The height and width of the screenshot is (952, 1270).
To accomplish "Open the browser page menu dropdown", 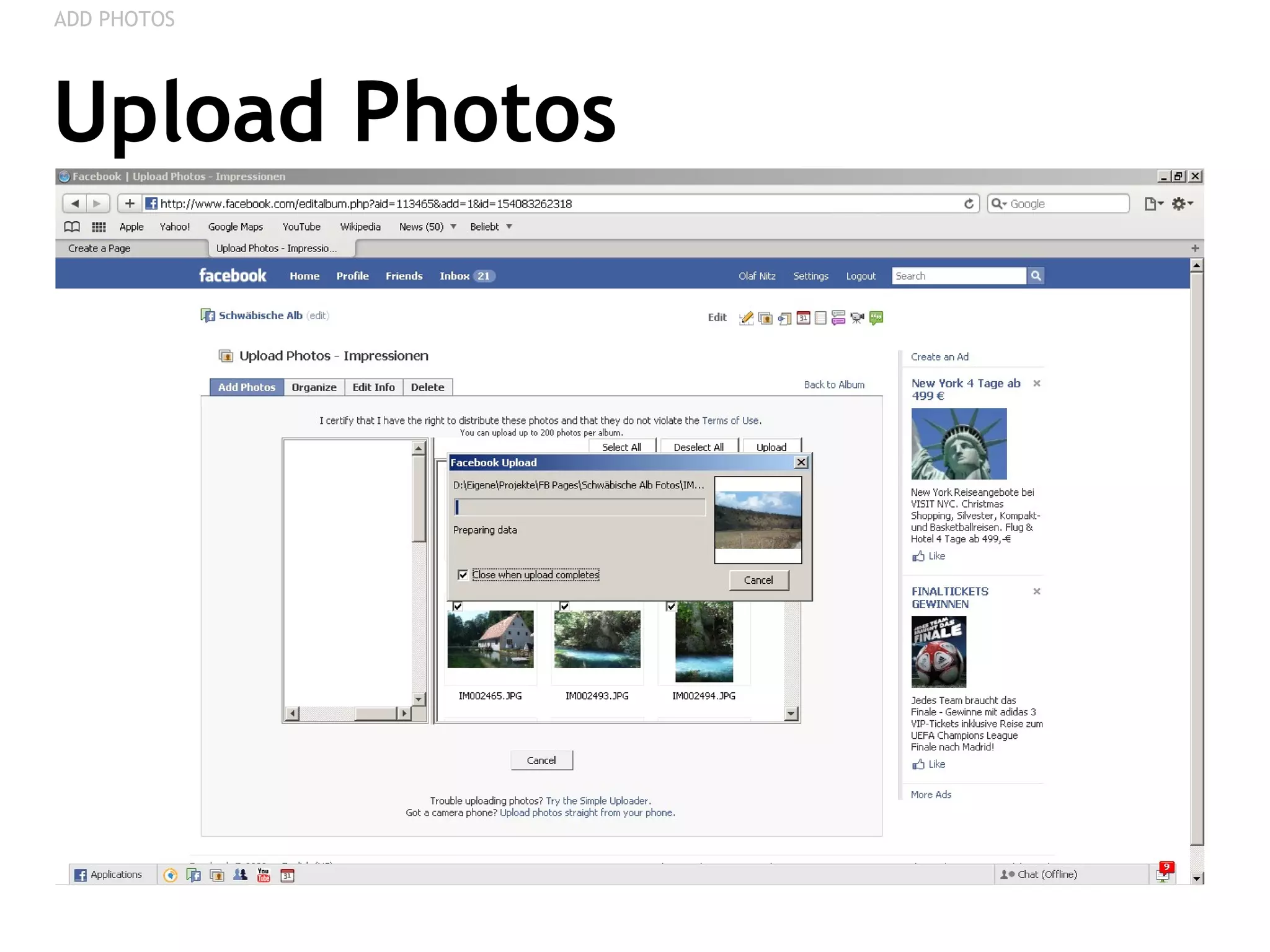I will (1153, 203).
